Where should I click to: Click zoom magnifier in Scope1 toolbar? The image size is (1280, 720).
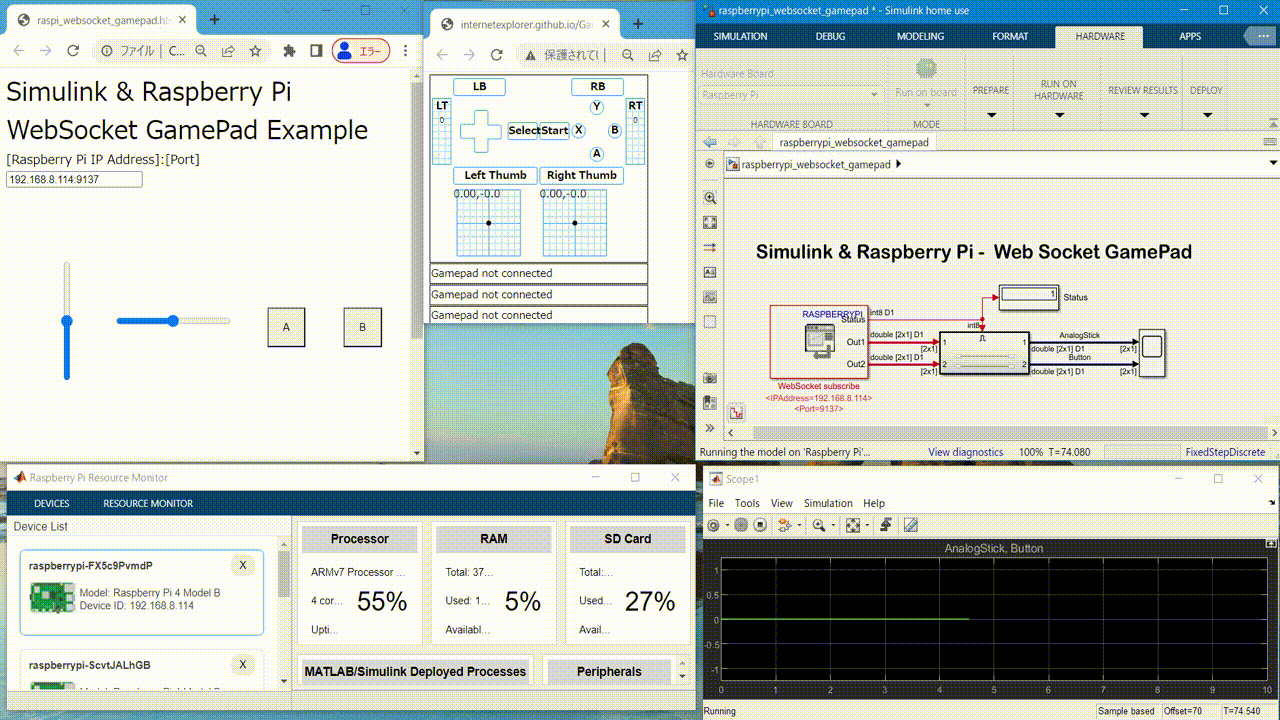coord(818,525)
